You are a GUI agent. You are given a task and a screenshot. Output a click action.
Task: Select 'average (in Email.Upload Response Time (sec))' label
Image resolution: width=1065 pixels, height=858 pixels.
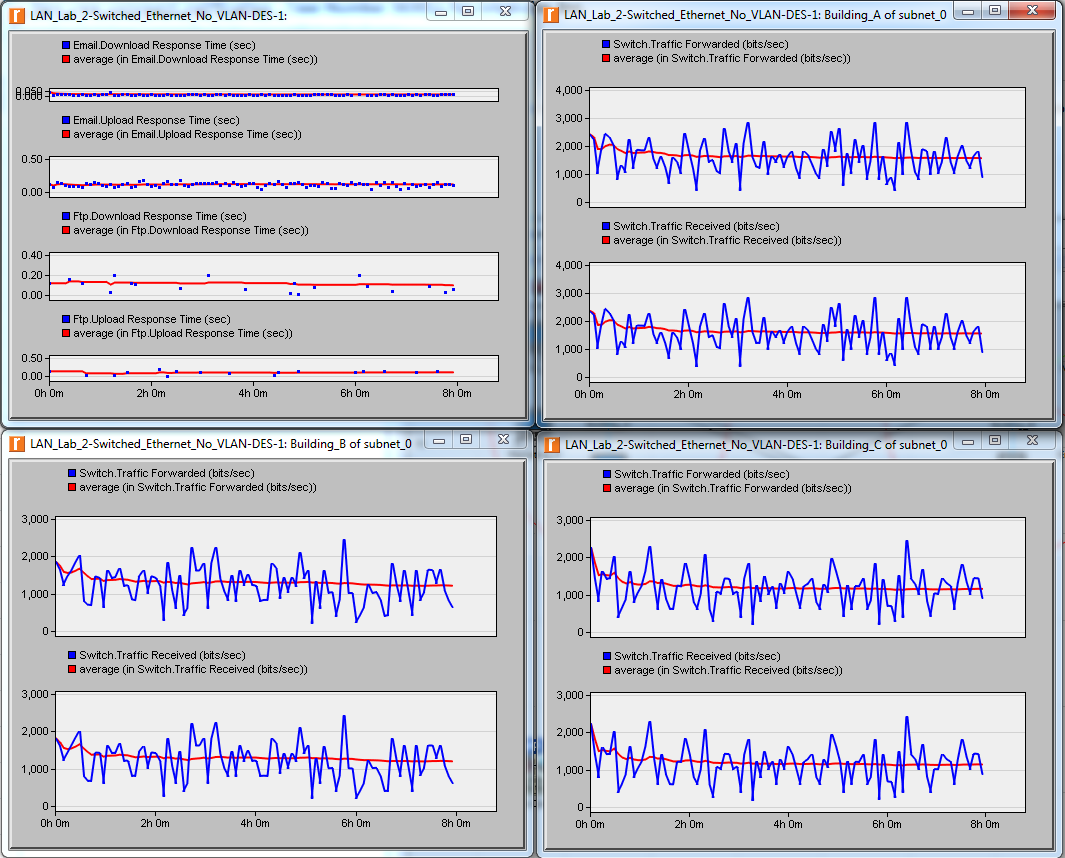pos(187,135)
